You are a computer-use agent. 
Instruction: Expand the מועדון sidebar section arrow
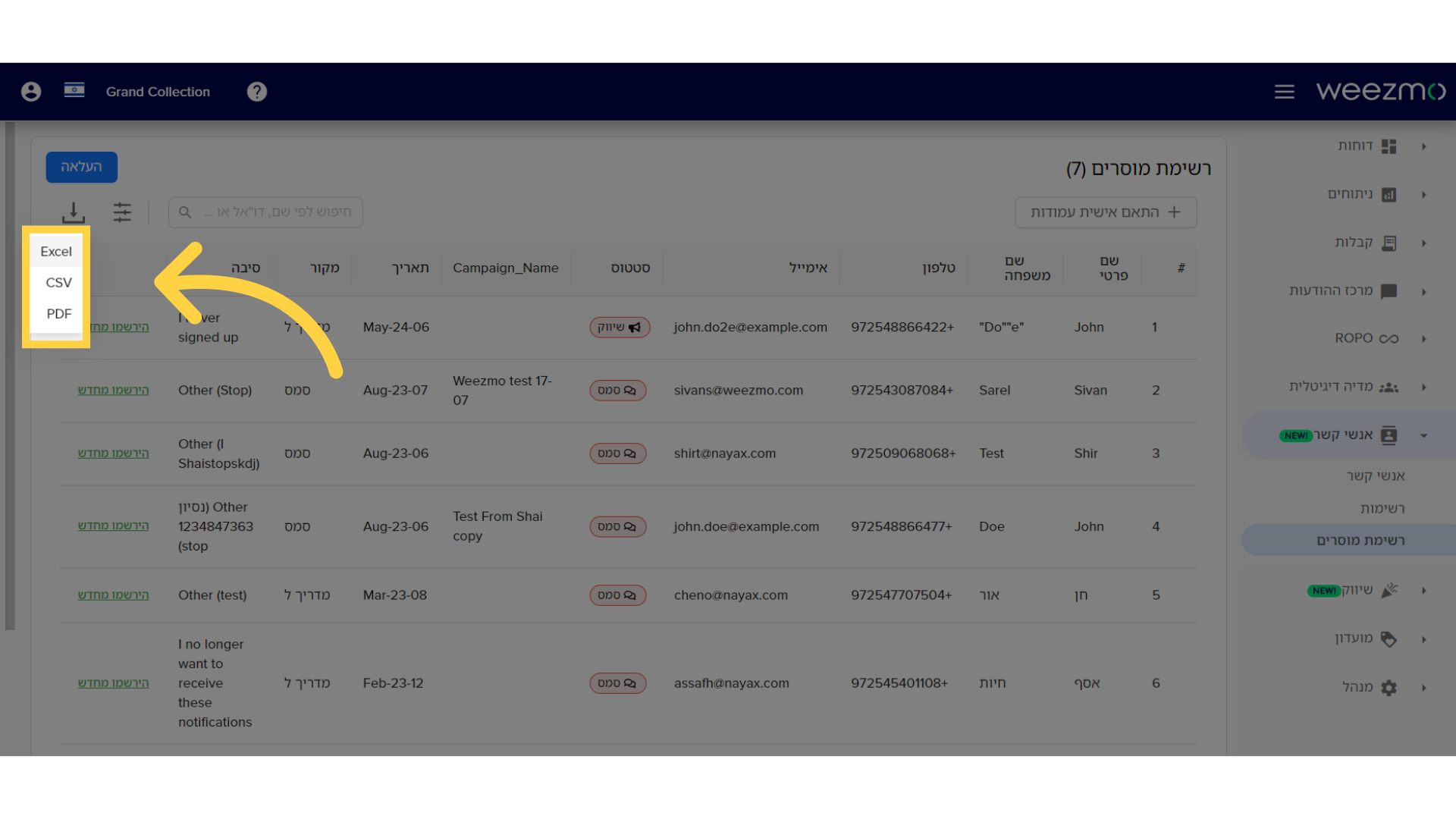click(x=1424, y=639)
